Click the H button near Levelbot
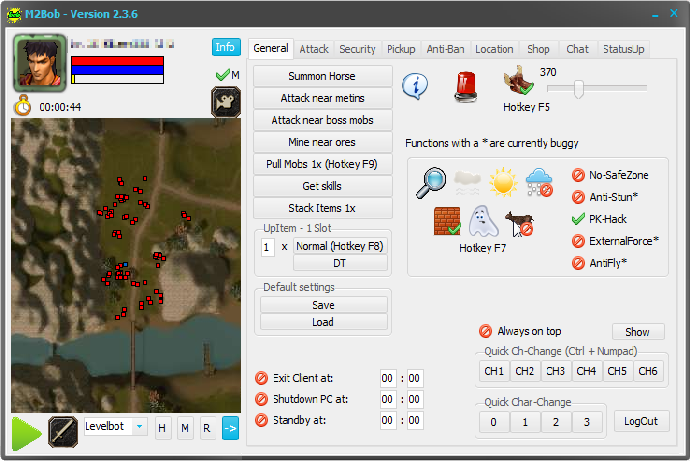The height and width of the screenshot is (461, 690). [162, 428]
